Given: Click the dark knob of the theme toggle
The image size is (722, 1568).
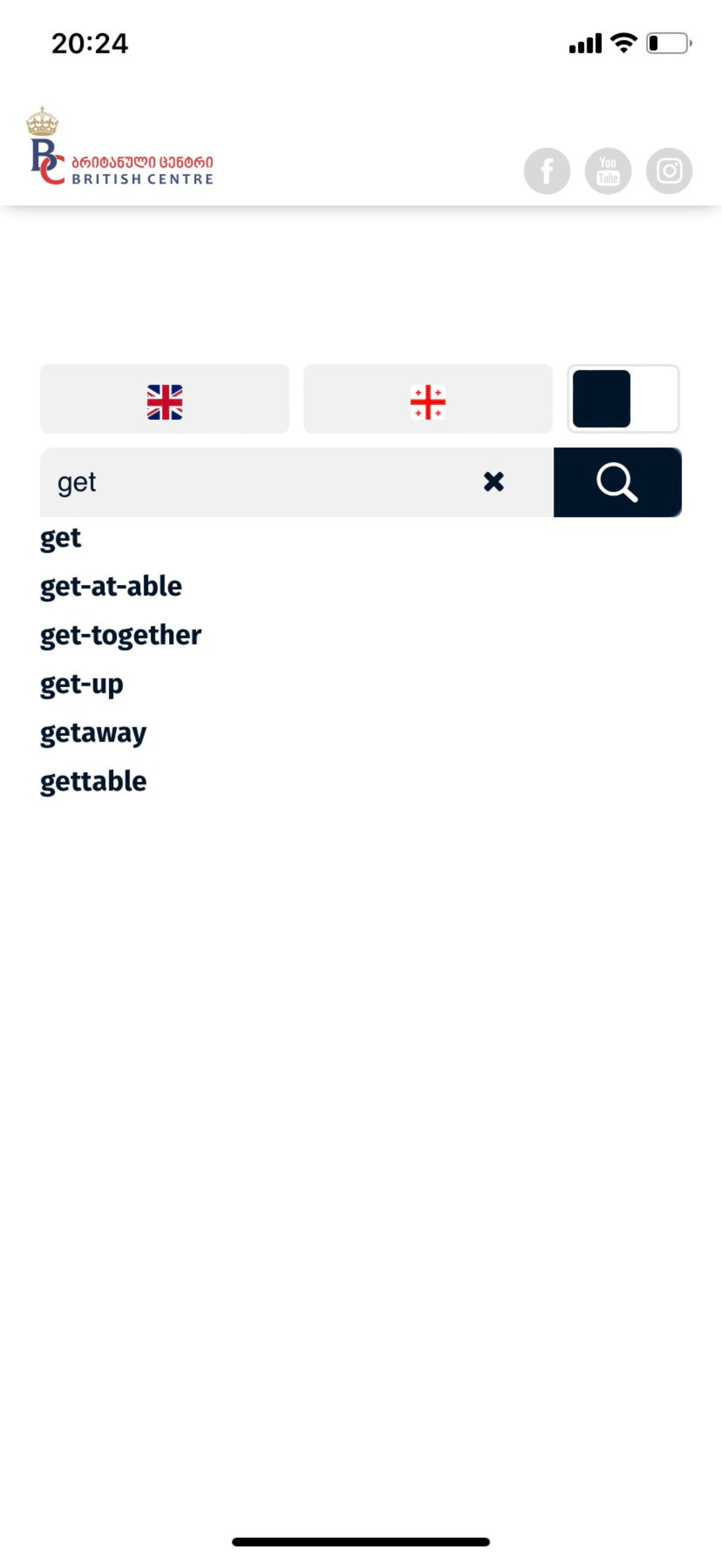Looking at the screenshot, I should (602, 399).
